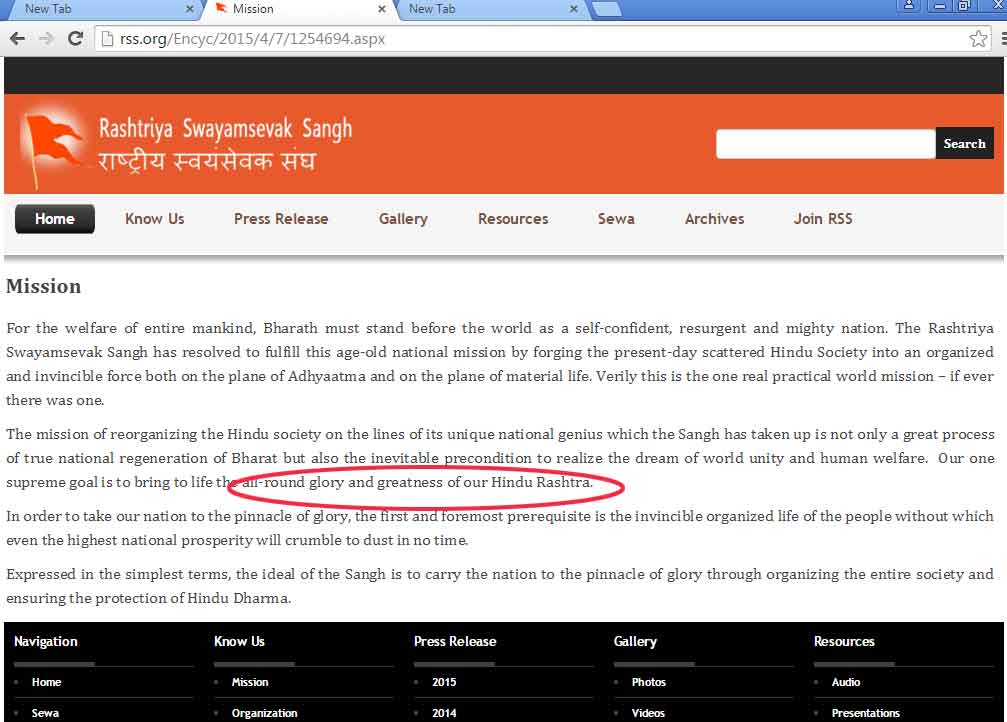The width and height of the screenshot is (1007, 722).
Task: Click the paragraph starting 'For the welfare'
Action: coord(500,364)
